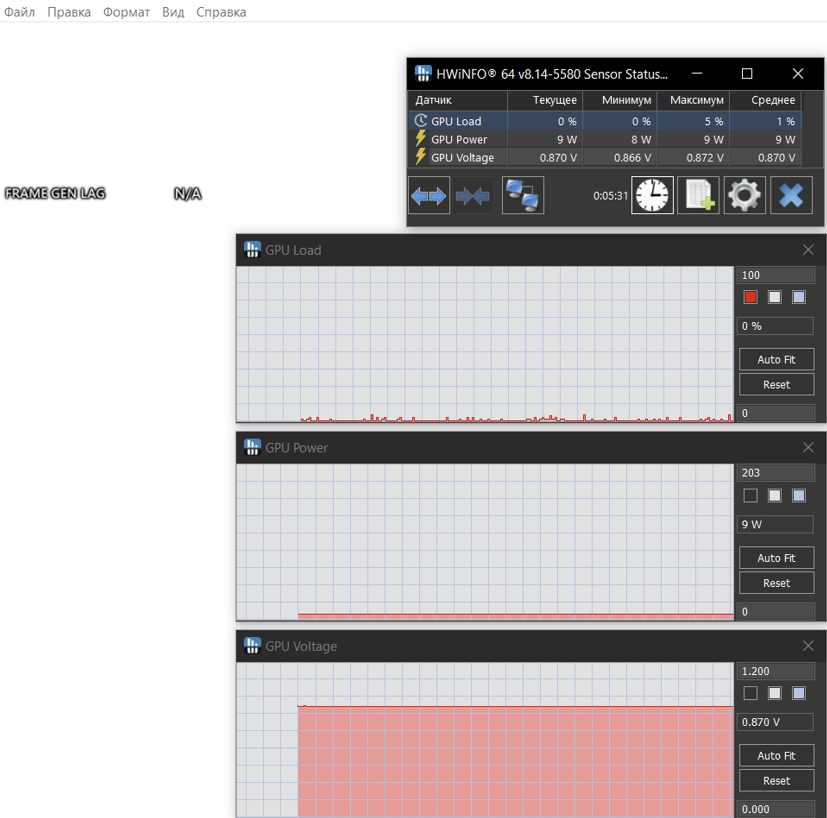The height and width of the screenshot is (818, 827).
Task: Click Auto Fit in GPU Voltage graph
Action: pos(776,756)
